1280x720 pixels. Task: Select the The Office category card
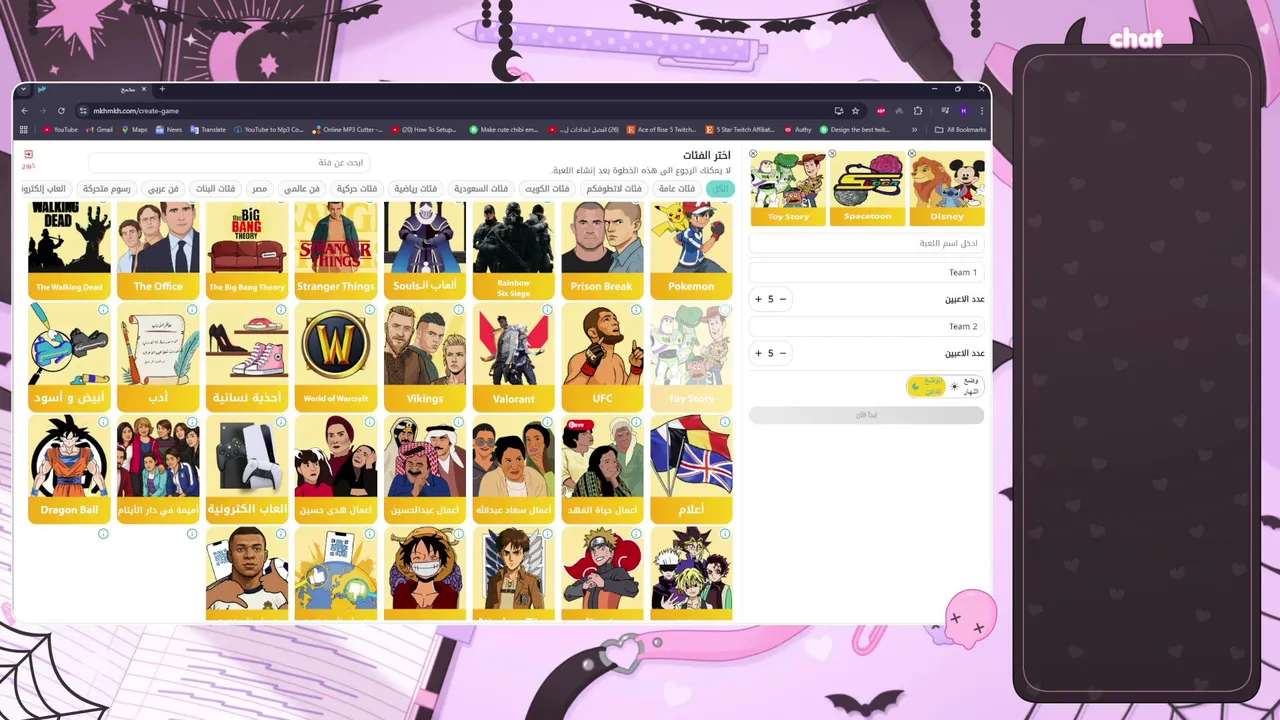click(x=158, y=251)
